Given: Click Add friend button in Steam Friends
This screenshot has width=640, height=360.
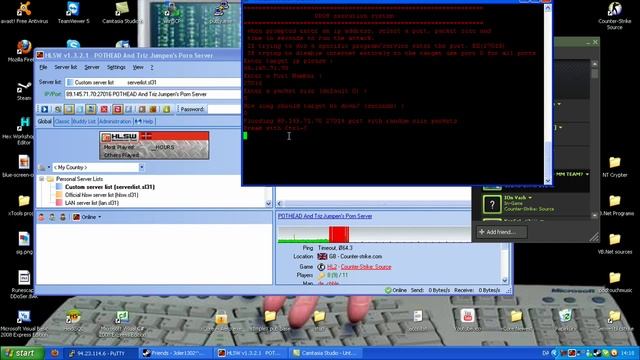Looking at the screenshot, I should [x=501, y=232].
